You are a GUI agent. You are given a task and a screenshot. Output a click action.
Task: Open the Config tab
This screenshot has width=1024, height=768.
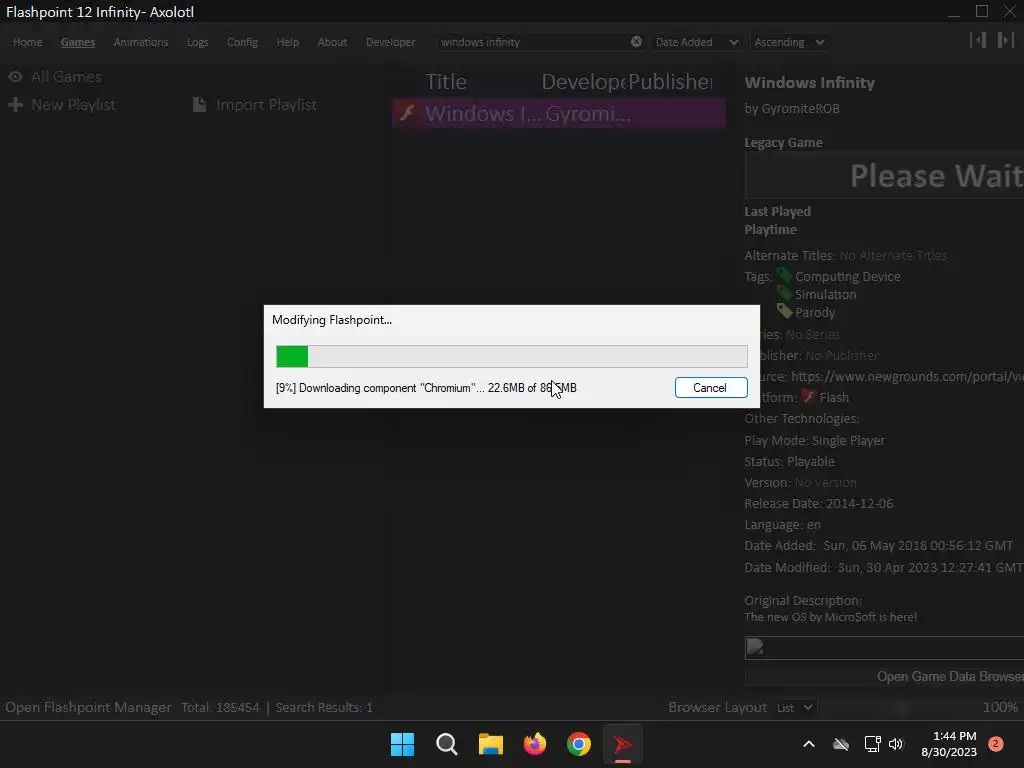coord(242,42)
